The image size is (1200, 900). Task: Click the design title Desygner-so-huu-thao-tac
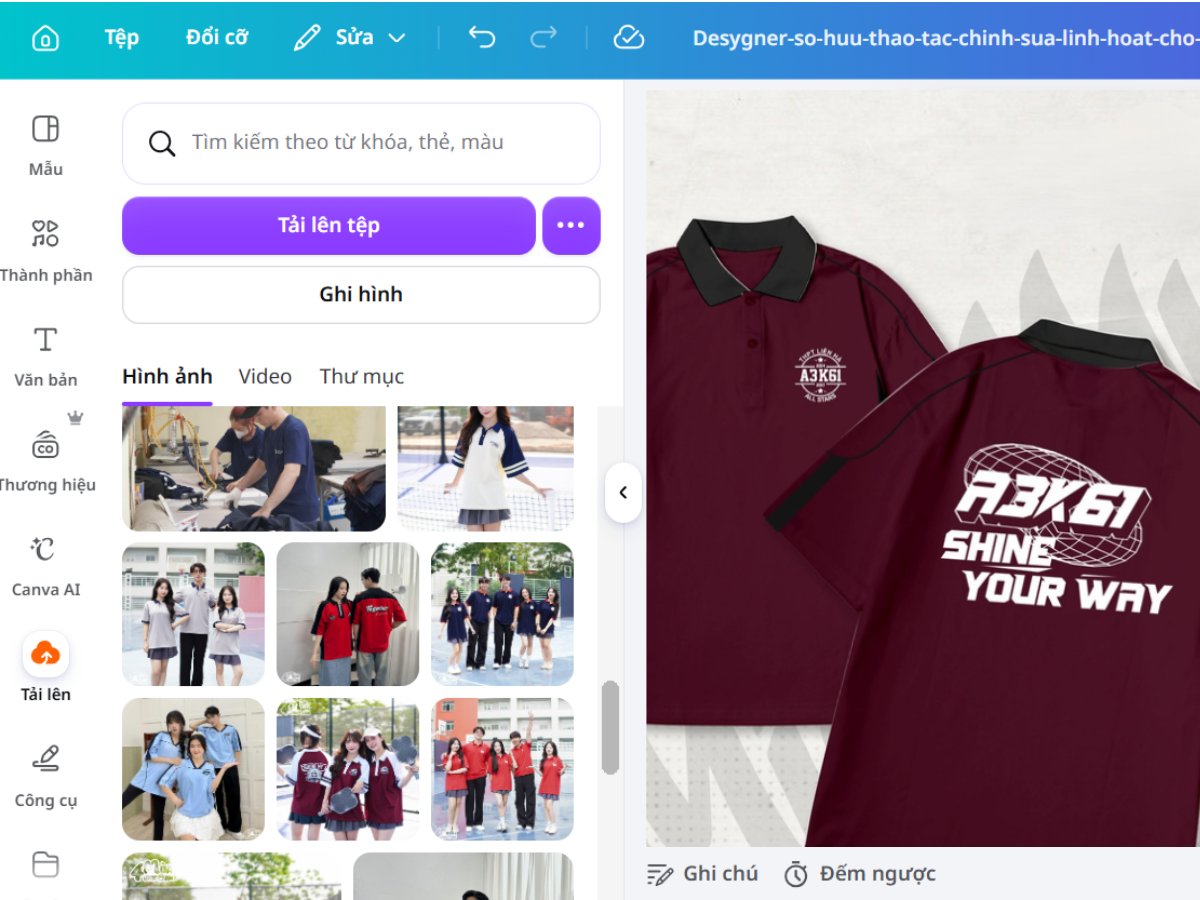pyautogui.click(x=945, y=38)
